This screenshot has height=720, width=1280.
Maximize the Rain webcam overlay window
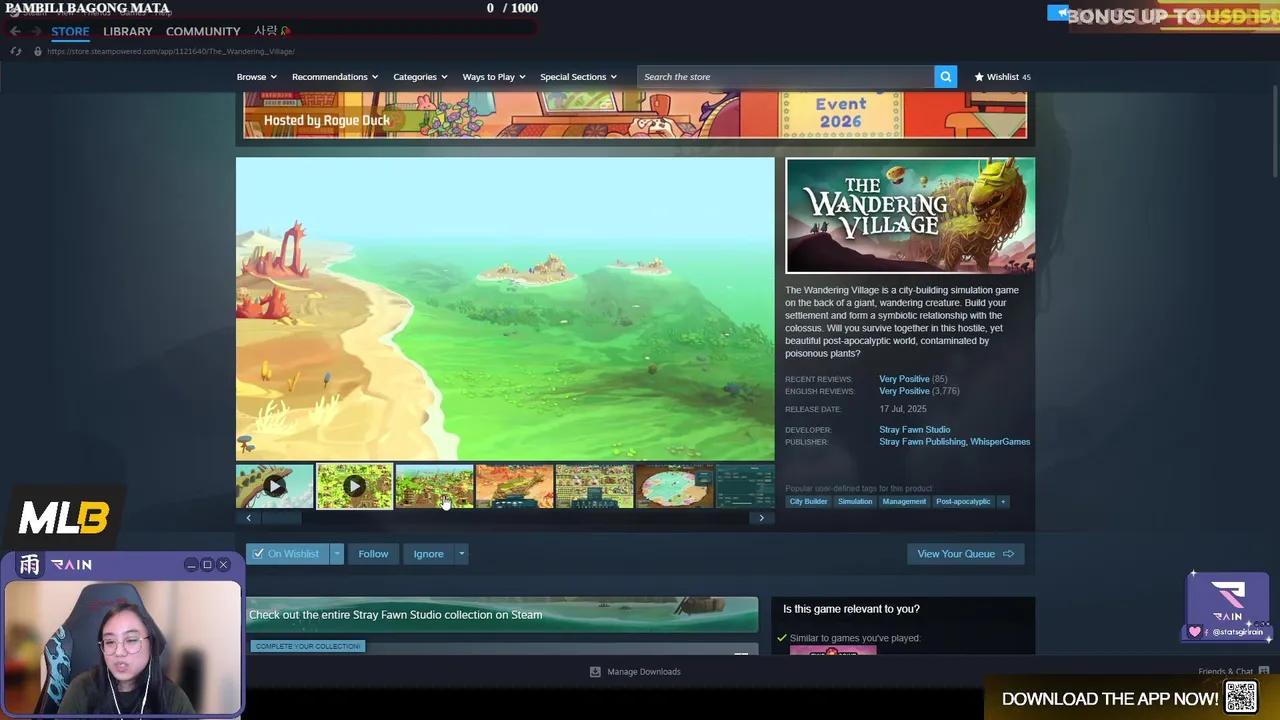tap(207, 565)
